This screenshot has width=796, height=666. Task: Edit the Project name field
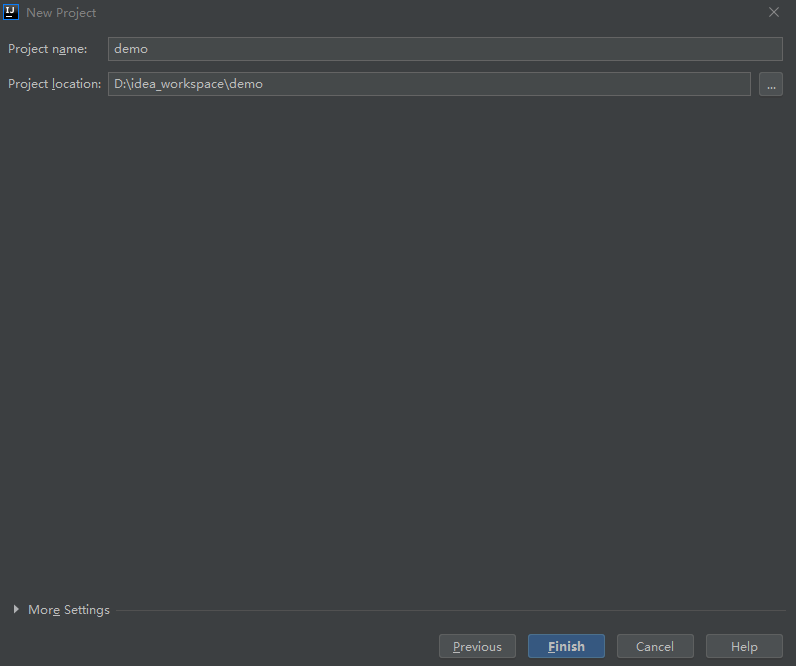445,49
